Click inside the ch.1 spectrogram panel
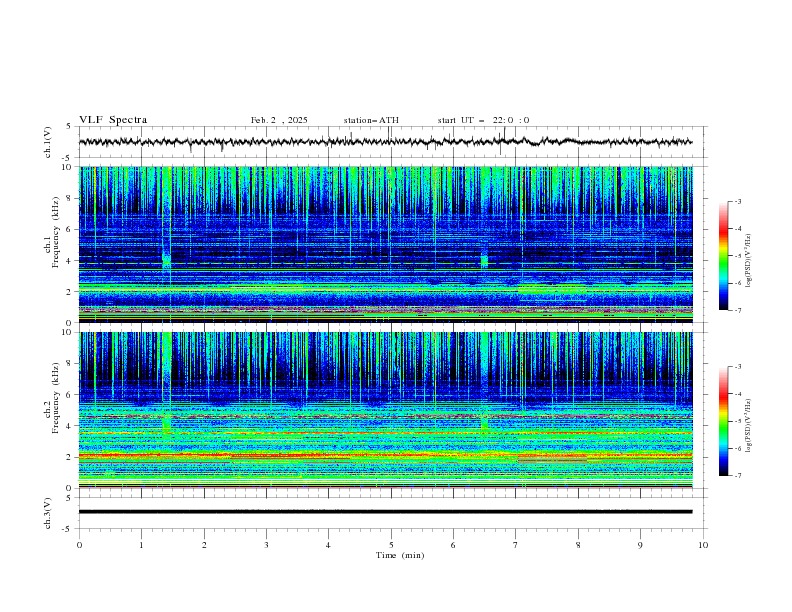 386,244
